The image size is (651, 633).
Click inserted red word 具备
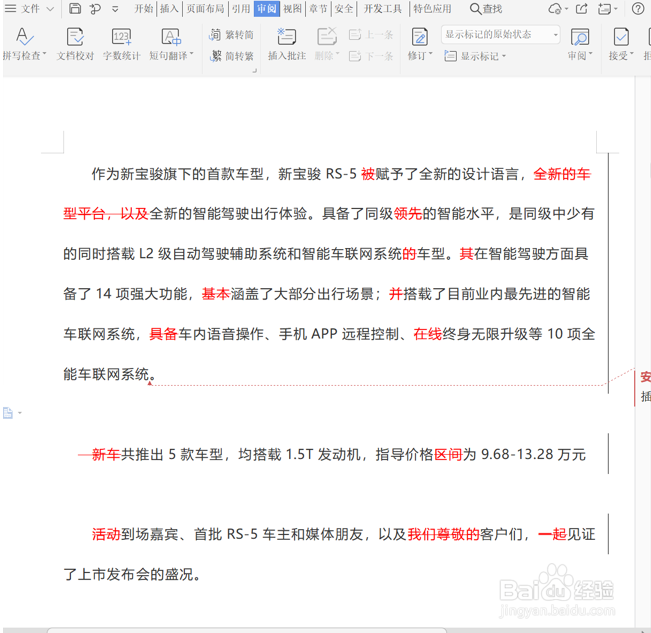[164, 334]
